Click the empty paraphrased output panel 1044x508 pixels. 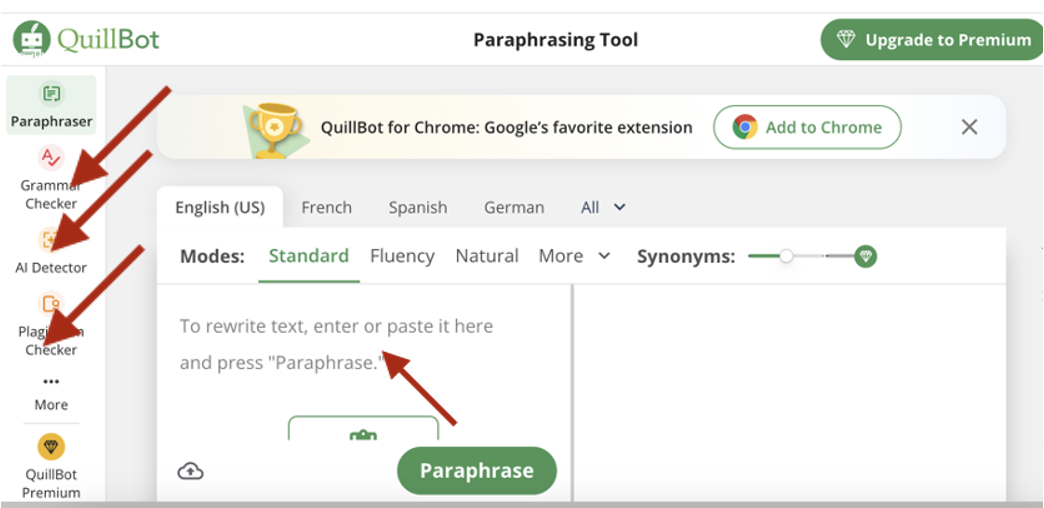pos(790,393)
